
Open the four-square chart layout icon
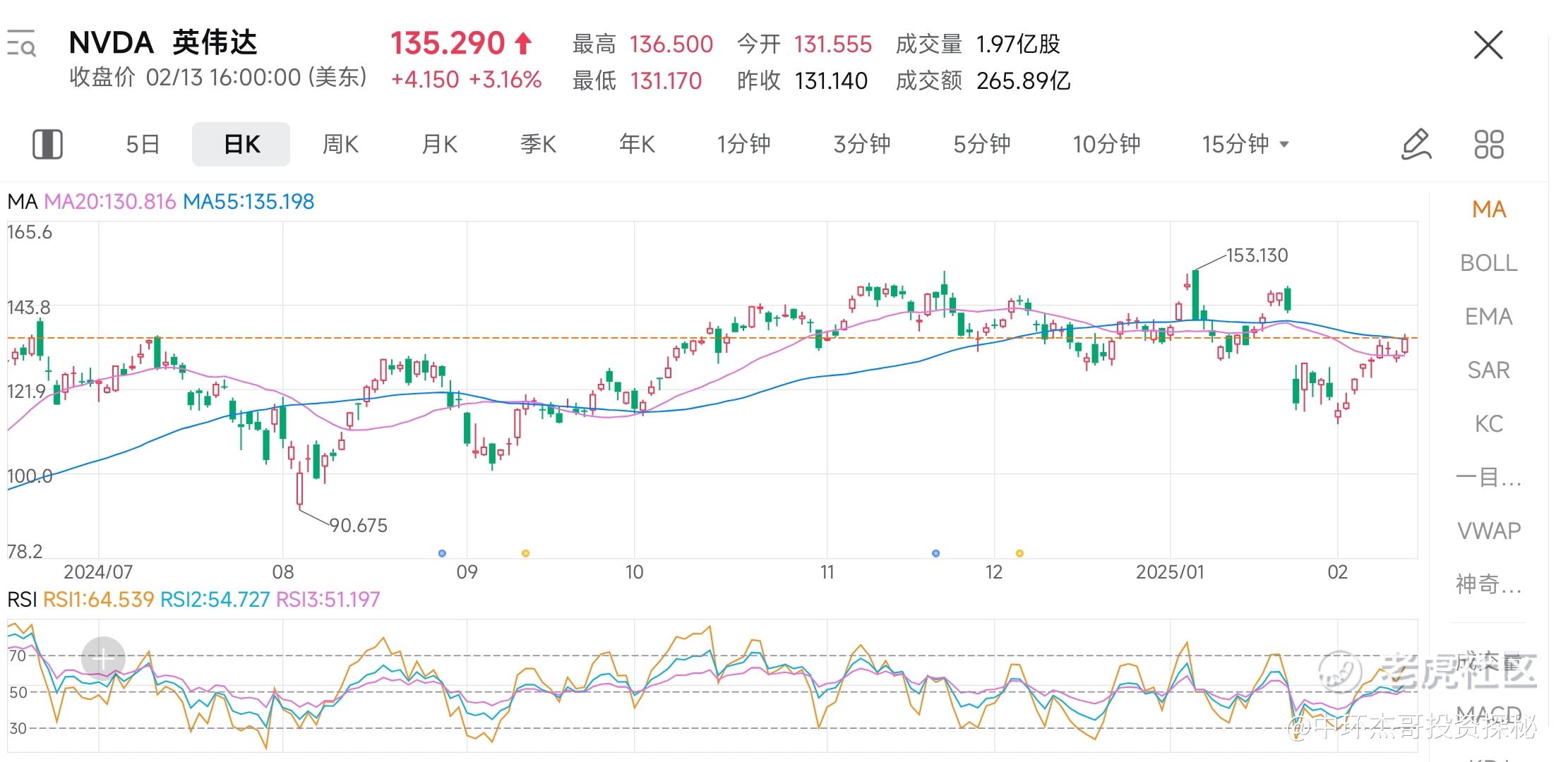(x=1489, y=145)
